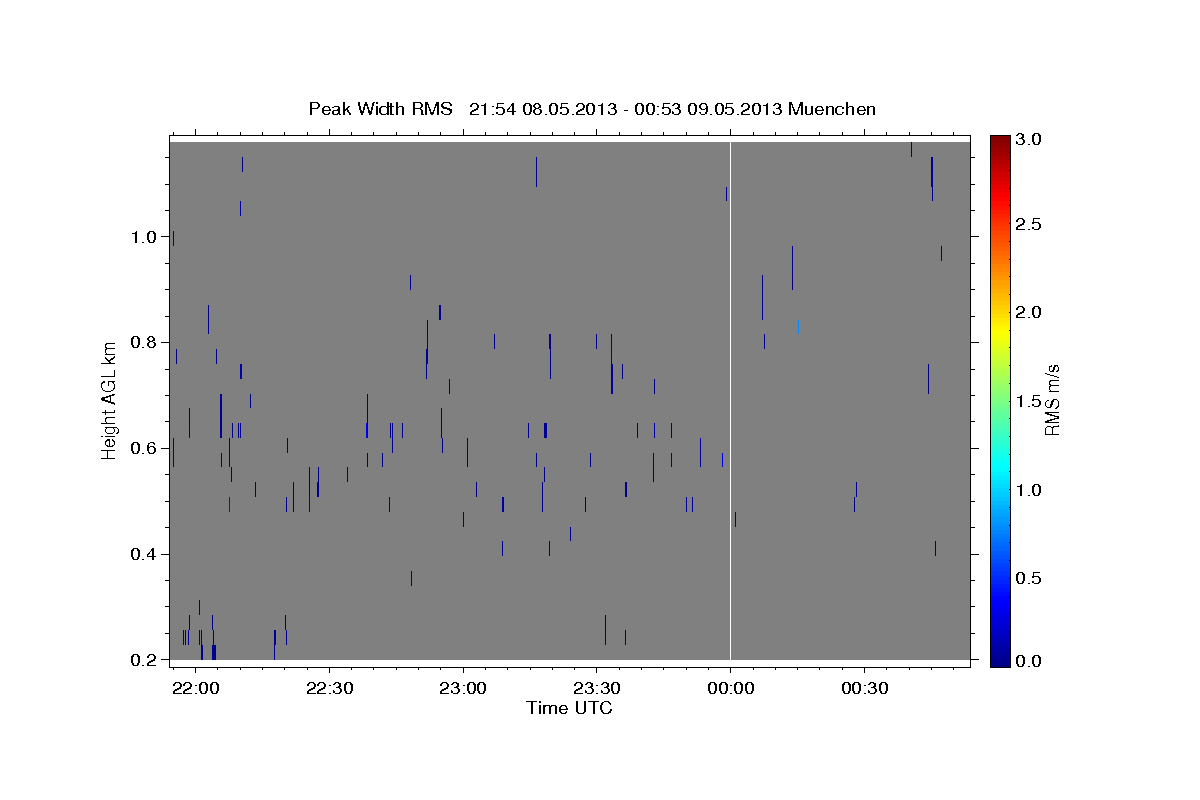Click the 3.0 colorbar value label

point(1029,140)
